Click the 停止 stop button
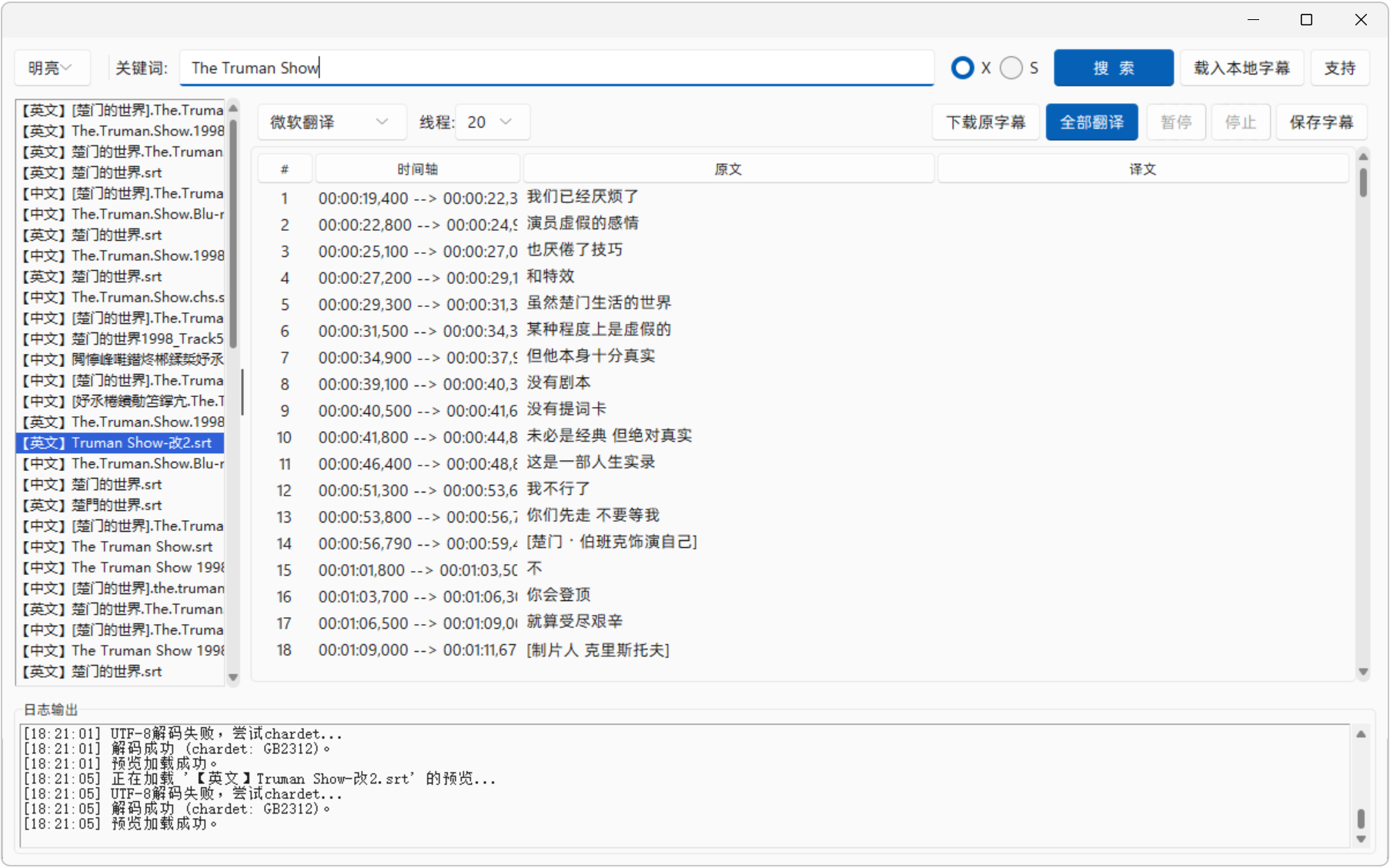 coord(1241,122)
